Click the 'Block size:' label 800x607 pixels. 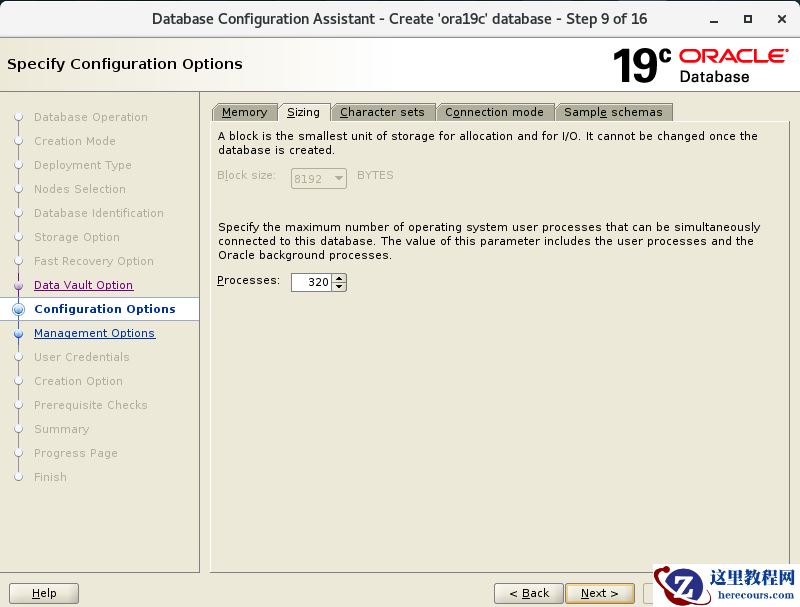246,175
